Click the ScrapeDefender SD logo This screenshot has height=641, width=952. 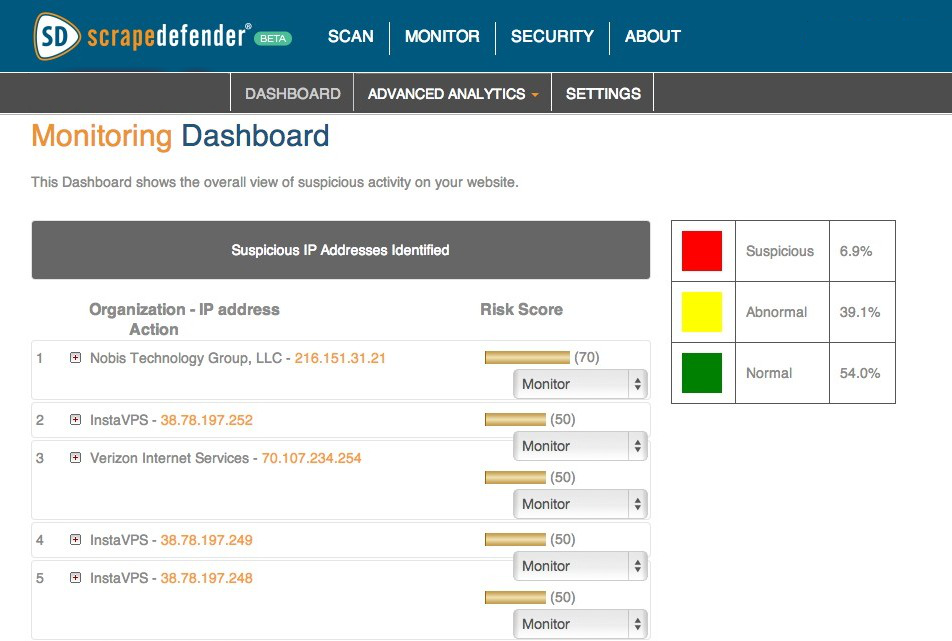coord(56,36)
